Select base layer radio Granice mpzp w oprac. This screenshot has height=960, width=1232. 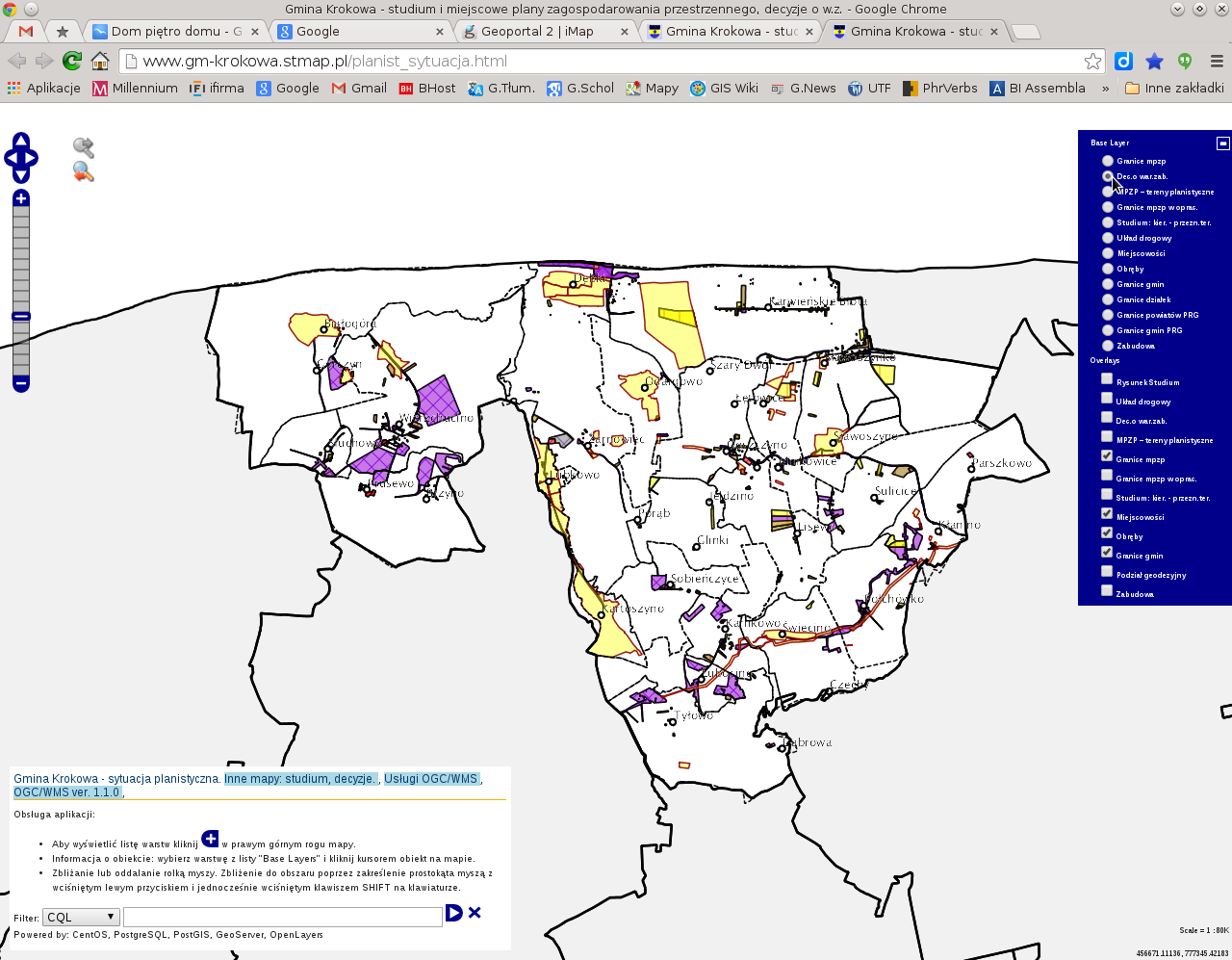[1108, 207]
